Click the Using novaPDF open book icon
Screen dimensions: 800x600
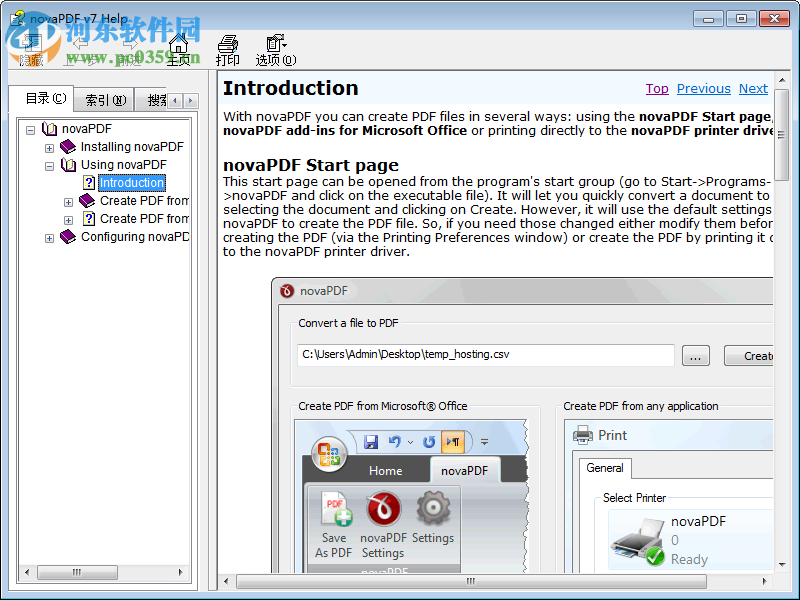[68, 165]
